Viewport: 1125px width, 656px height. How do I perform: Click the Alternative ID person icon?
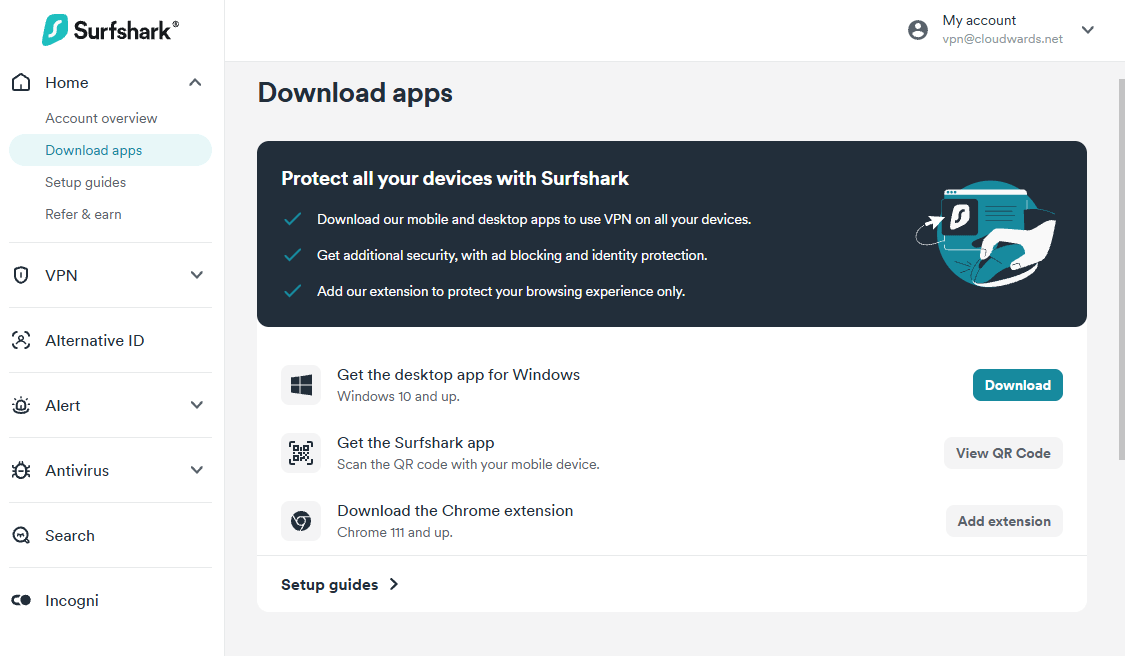22,340
